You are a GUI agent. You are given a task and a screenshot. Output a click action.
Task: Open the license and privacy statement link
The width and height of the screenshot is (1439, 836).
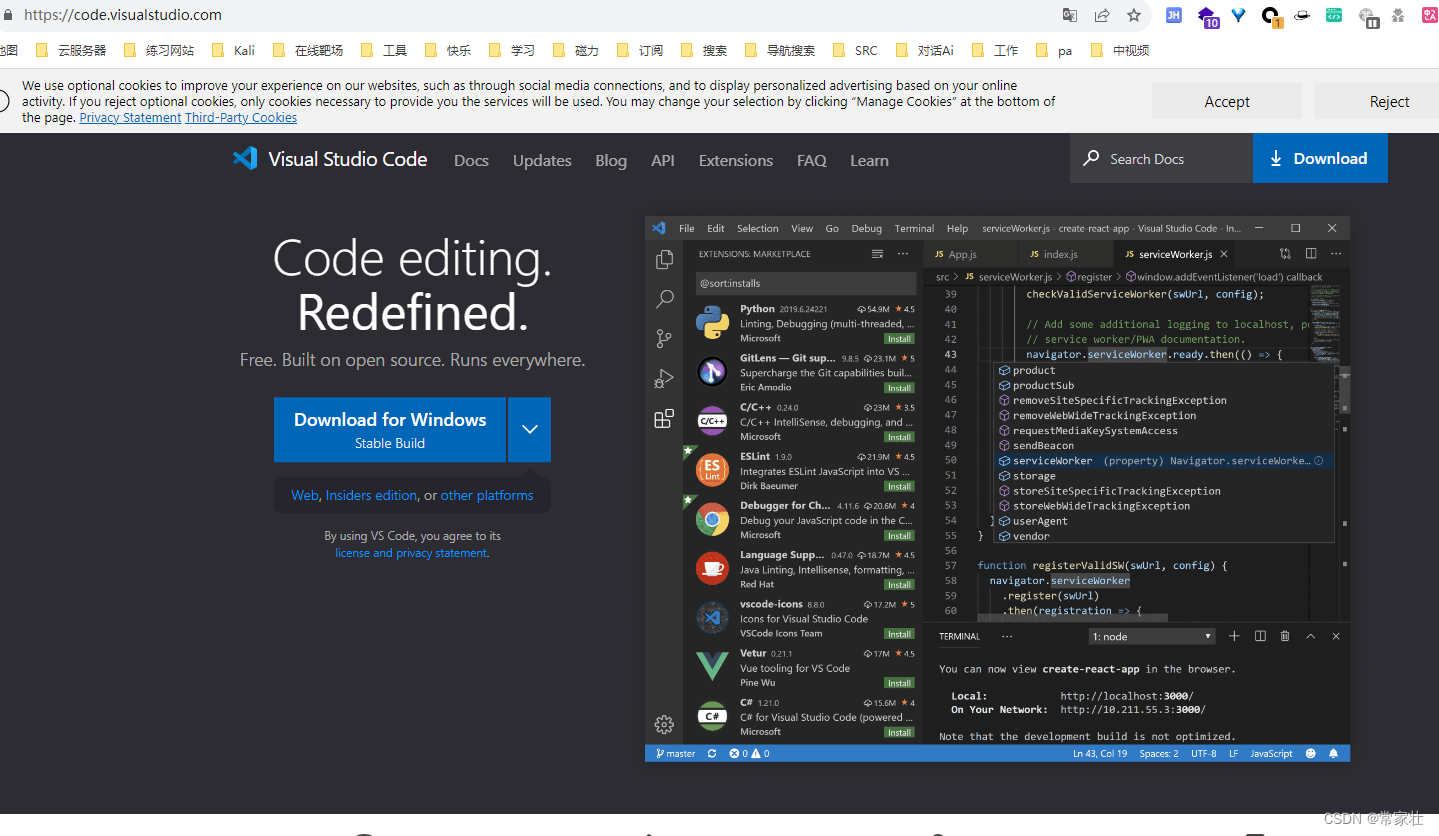(411, 553)
